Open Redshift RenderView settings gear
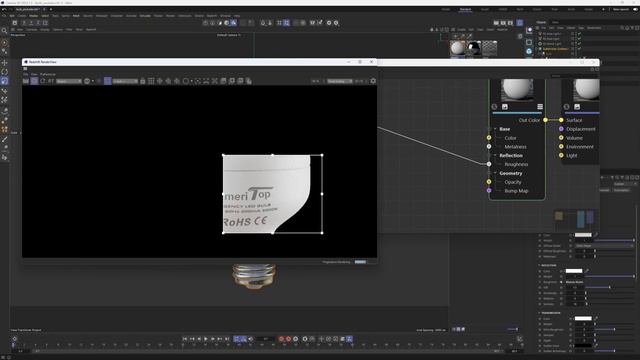This screenshot has width=640, height=360. click(373, 81)
